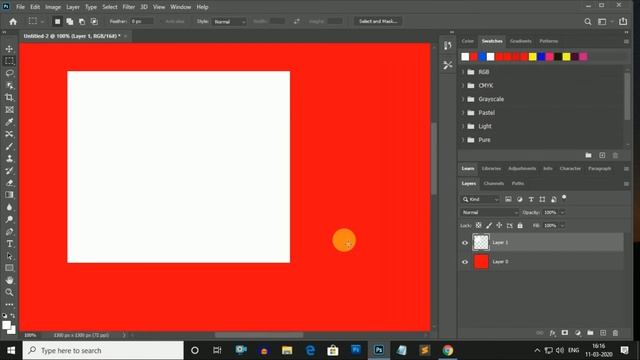
Task: Click the blue recent swatch beside white
Action: (x=482, y=57)
